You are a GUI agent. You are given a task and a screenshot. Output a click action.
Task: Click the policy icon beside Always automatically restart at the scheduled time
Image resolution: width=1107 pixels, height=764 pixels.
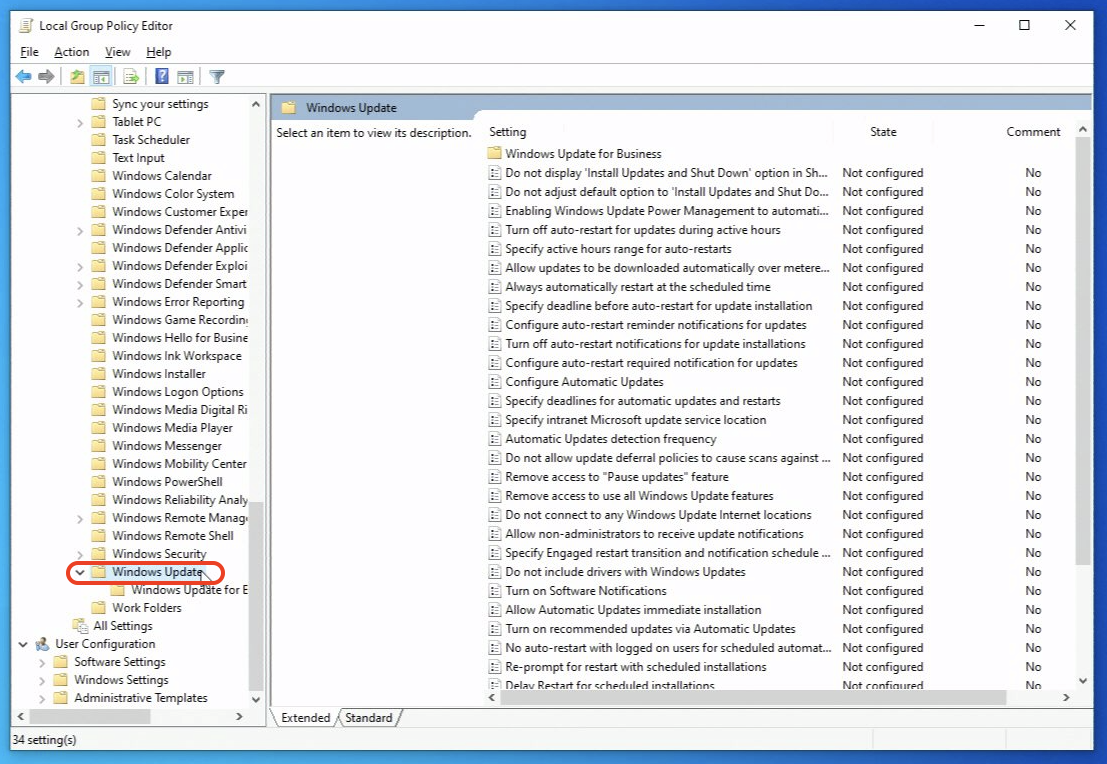coord(495,287)
